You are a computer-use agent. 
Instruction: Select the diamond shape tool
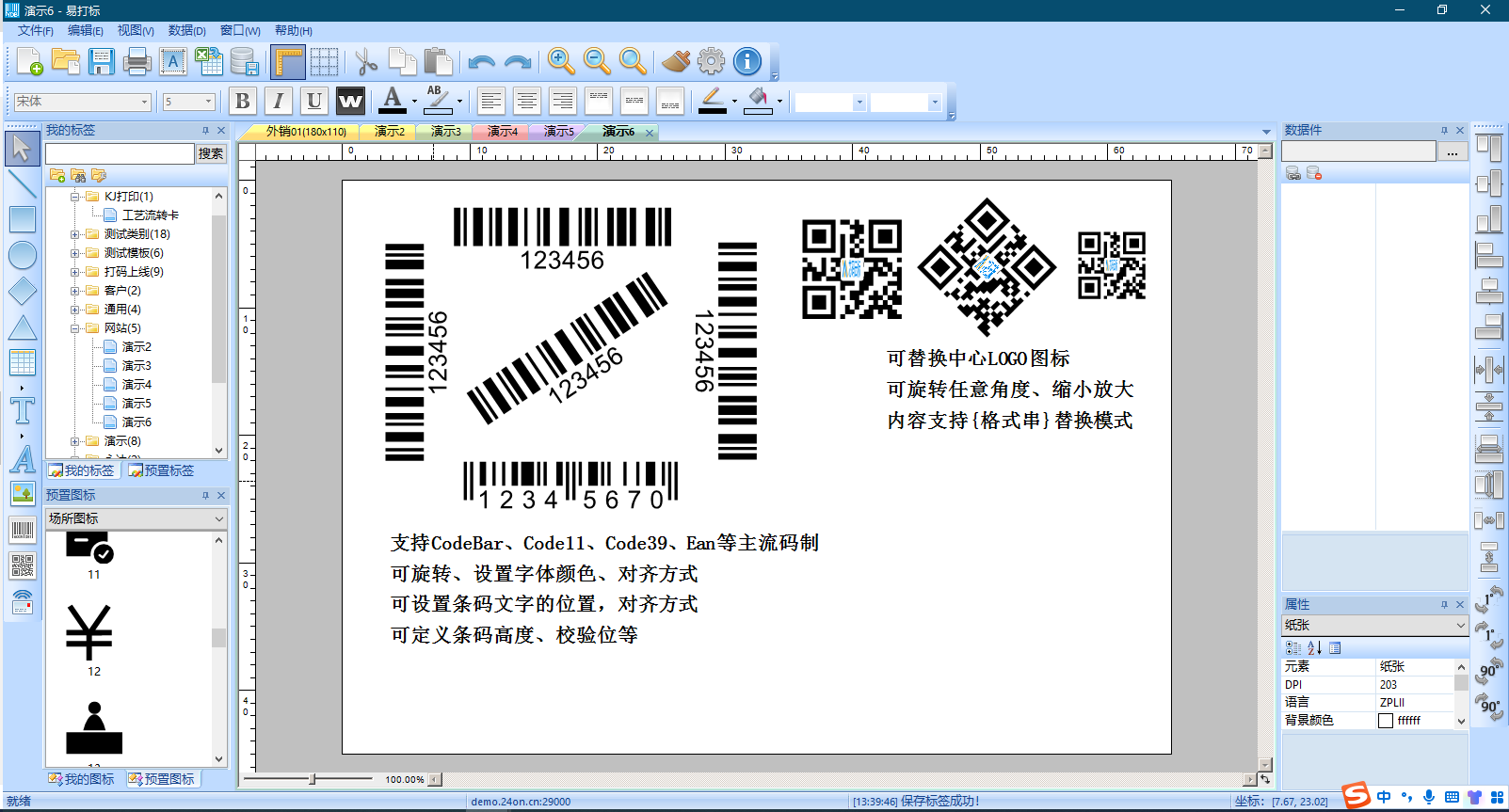[22, 291]
